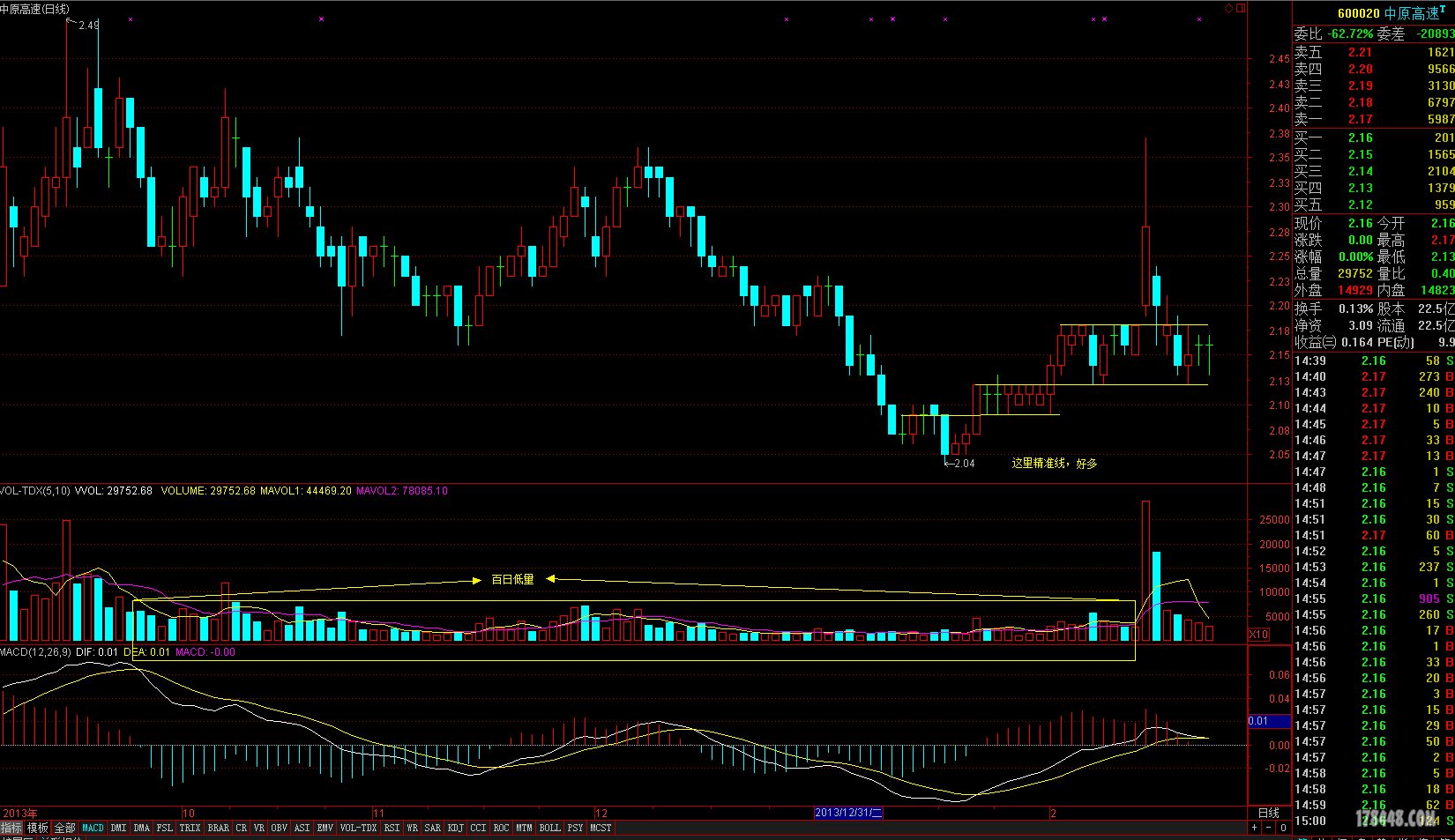Click the 14:39 trade tick row
Screen dimensions: 1455x840
1374,361
